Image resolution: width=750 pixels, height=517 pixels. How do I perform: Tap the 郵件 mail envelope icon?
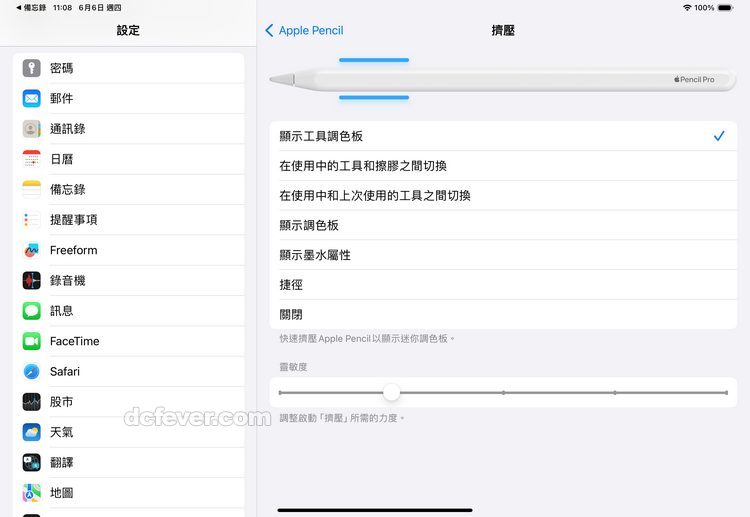[x=32, y=99]
